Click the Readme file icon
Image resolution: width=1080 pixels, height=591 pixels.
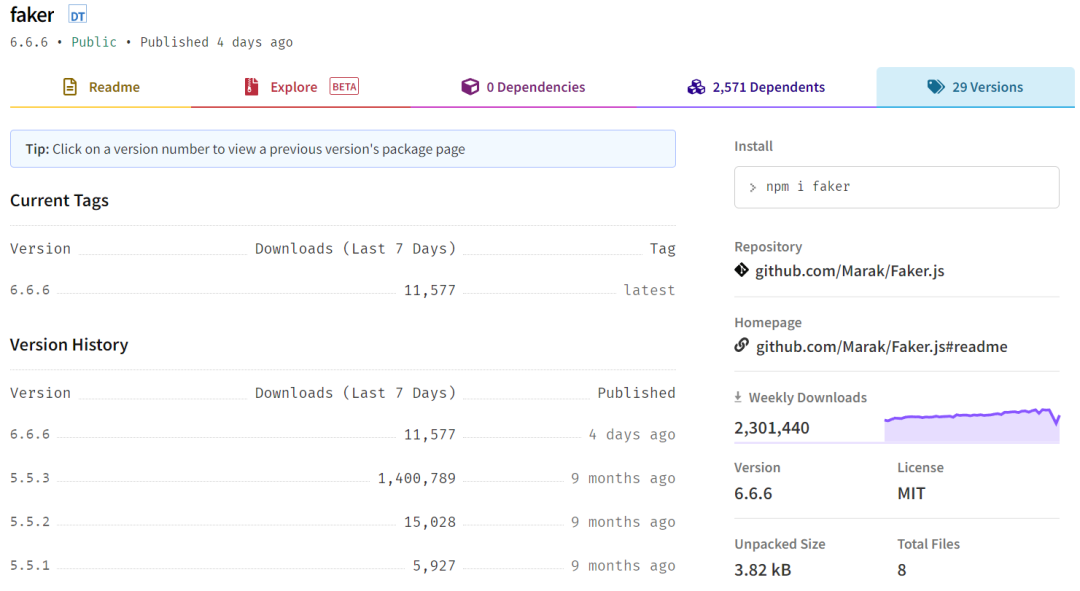click(x=70, y=87)
